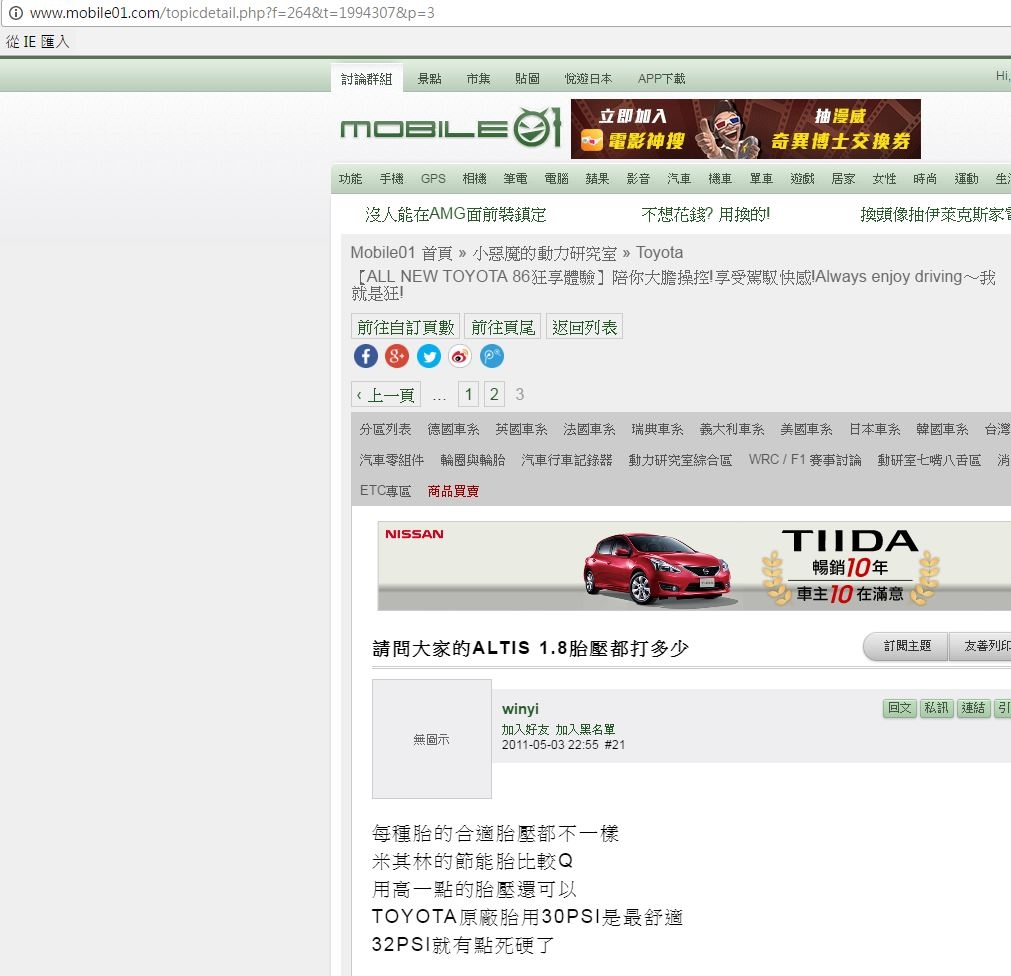Image resolution: width=1011 pixels, height=976 pixels.
Task: Open 法國車系 subforum
Action: pos(589,429)
